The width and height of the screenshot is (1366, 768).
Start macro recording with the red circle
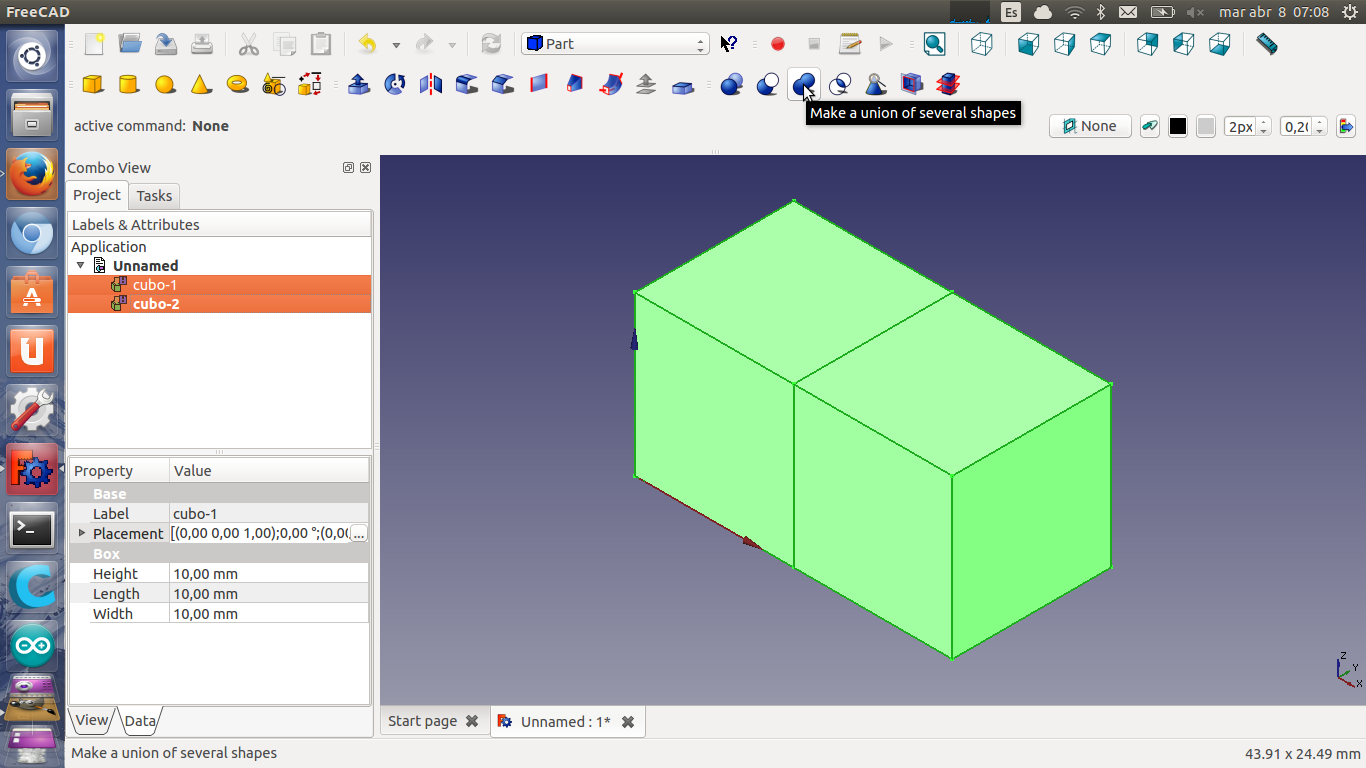(x=778, y=44)
